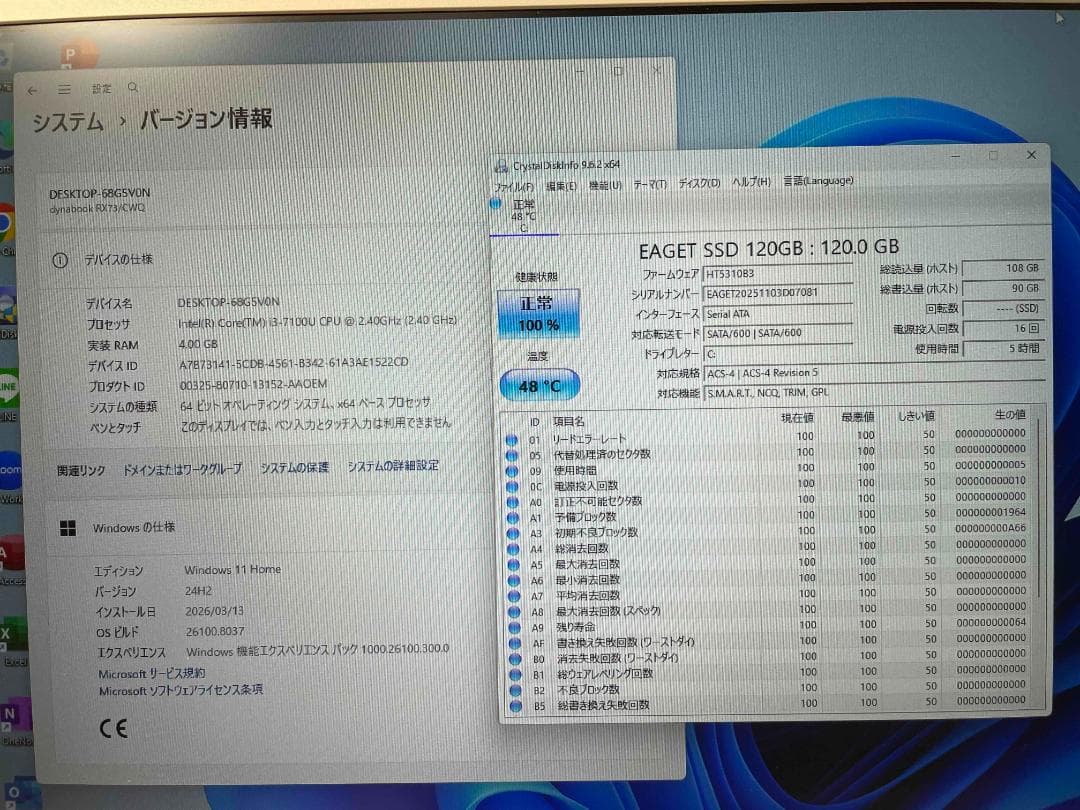
Task: Click the 使用時間 value 5 時間
Action: pyautogui.click(x=1002, y=349)
